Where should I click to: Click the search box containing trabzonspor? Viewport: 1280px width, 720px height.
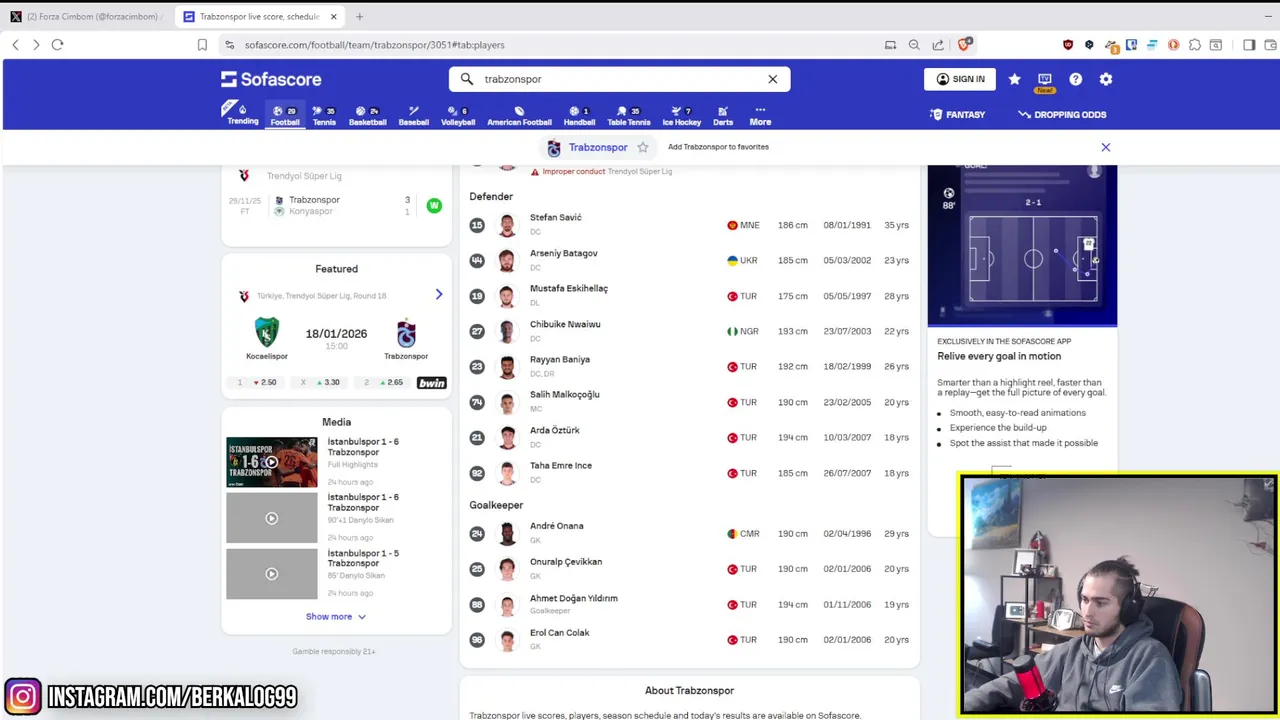[620, 79]
